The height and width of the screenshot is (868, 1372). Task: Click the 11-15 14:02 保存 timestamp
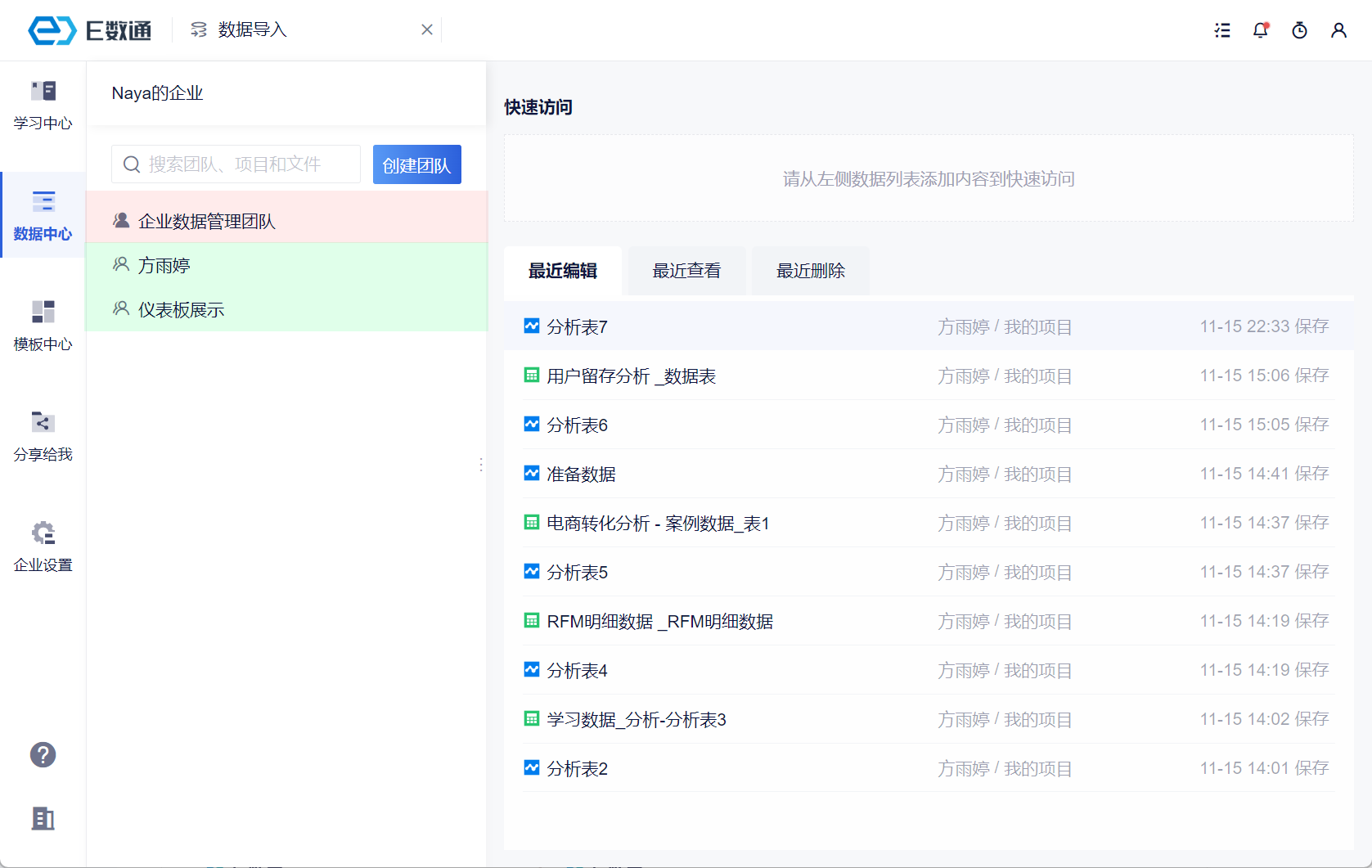coord(1265,719)
